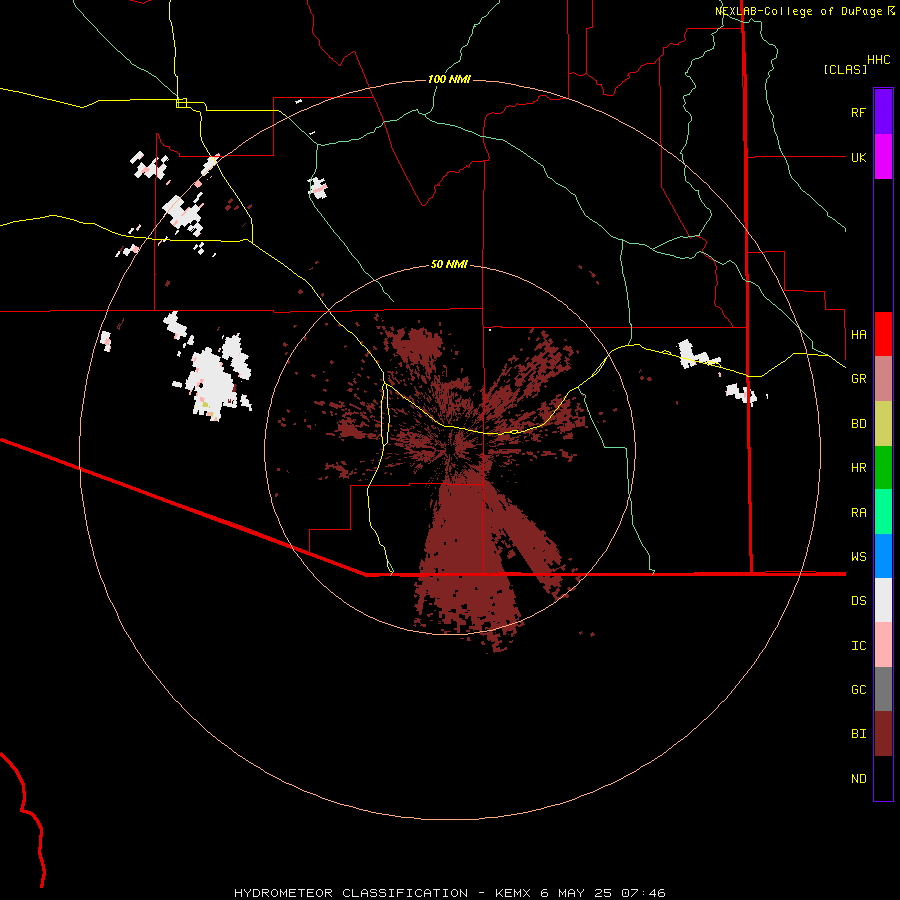Screen dimensions: 900x900
Task: Click the WS blue legend swatch
Action: [883, 556]
